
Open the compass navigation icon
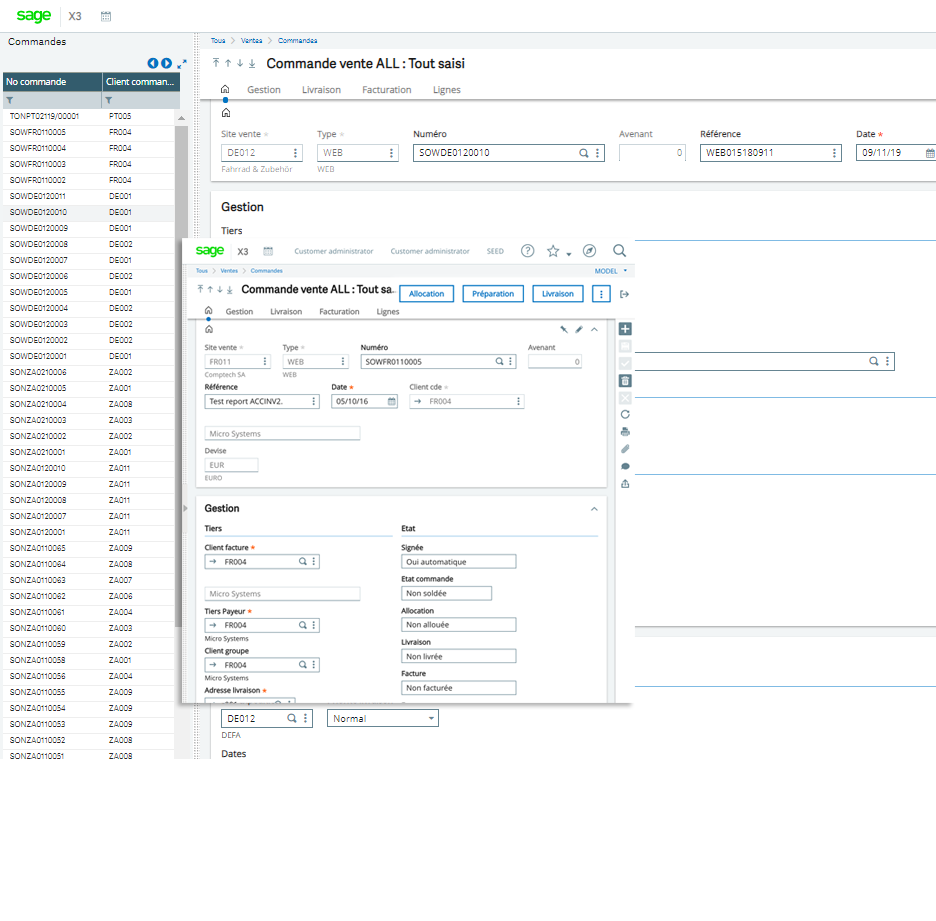pos(589,251)
